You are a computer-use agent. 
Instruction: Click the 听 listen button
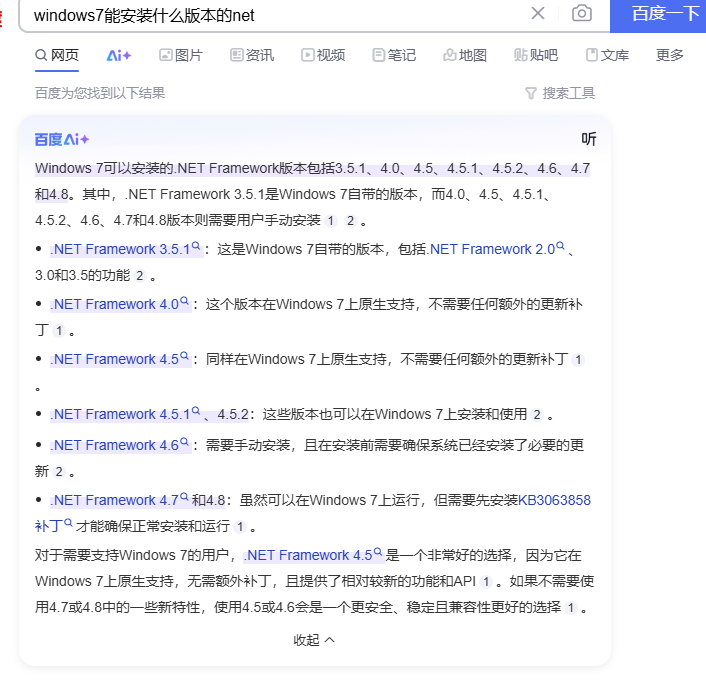[588, 139]
